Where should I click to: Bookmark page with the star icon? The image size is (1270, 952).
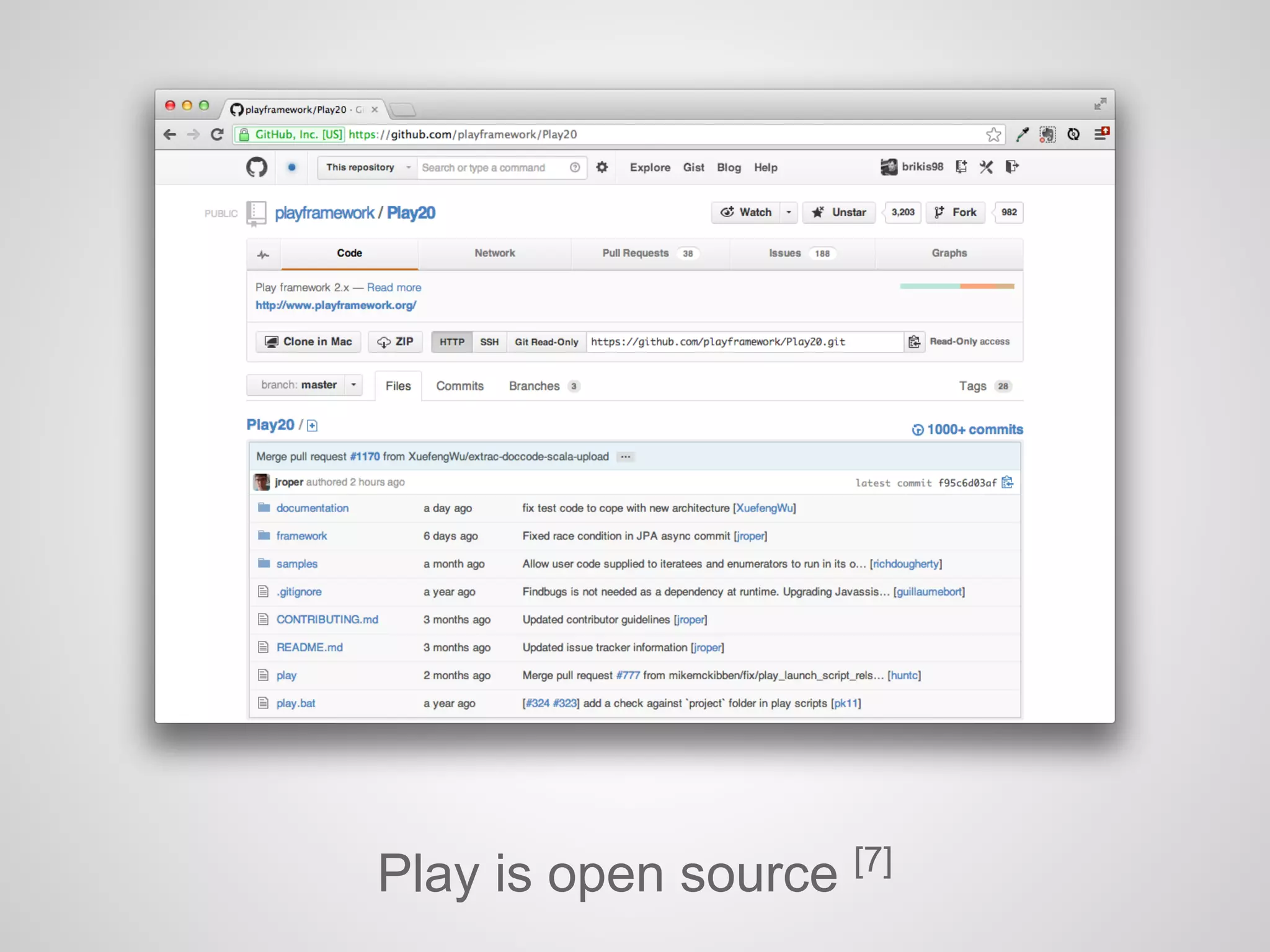pyautogui.click(x=993, y=134)
